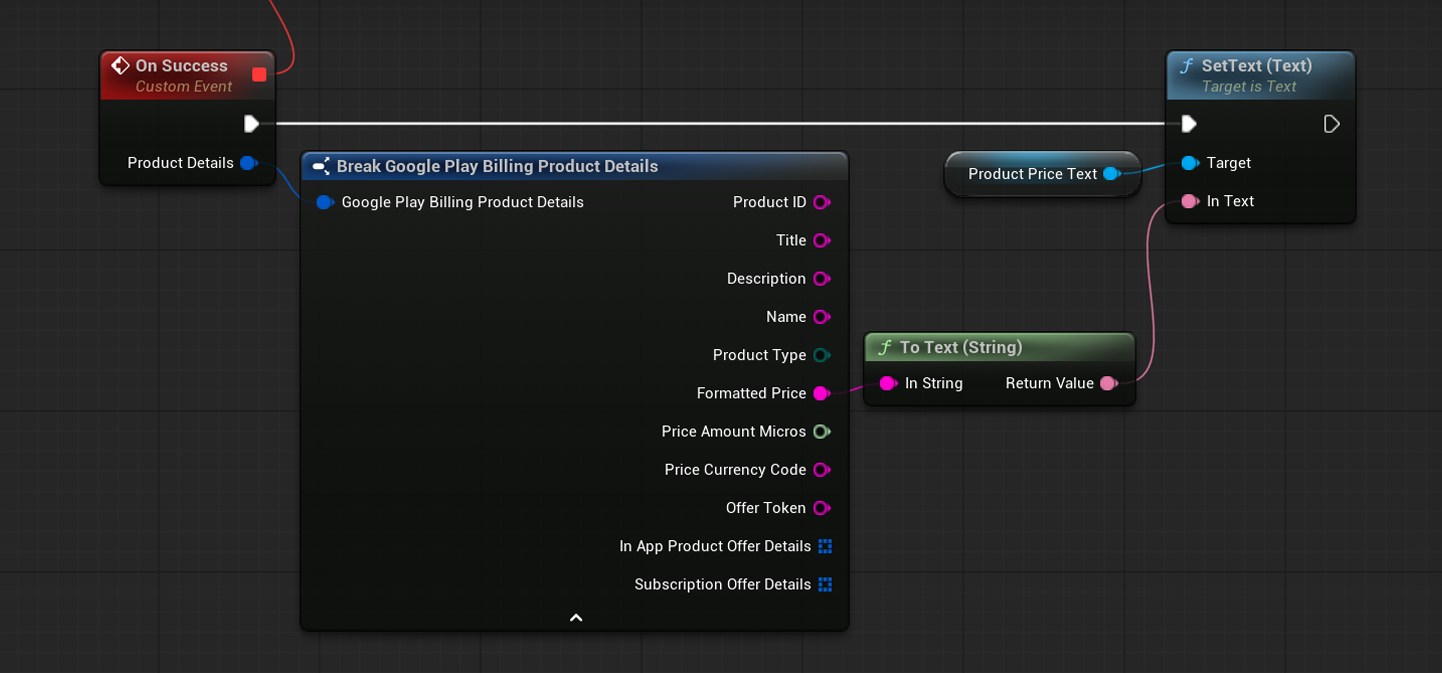Click the Product Type output pin

pos(822,355)
